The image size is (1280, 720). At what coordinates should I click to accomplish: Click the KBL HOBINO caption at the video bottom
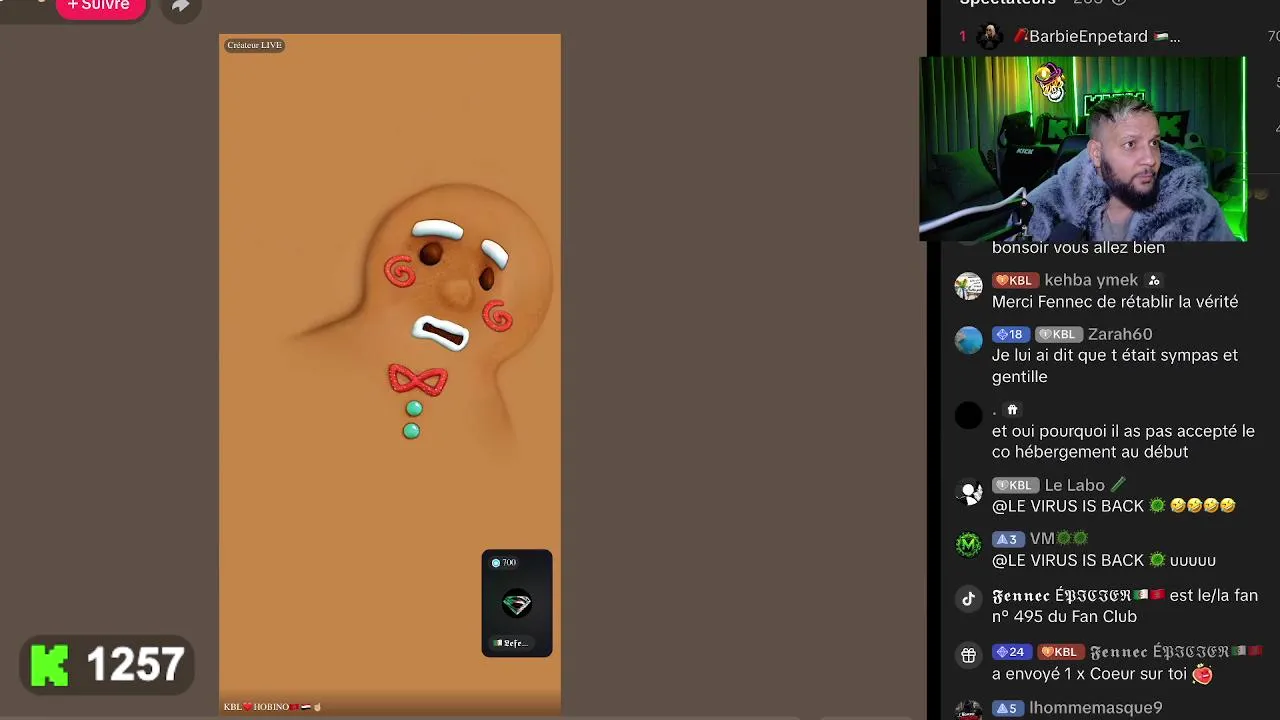tap(272, 707)
